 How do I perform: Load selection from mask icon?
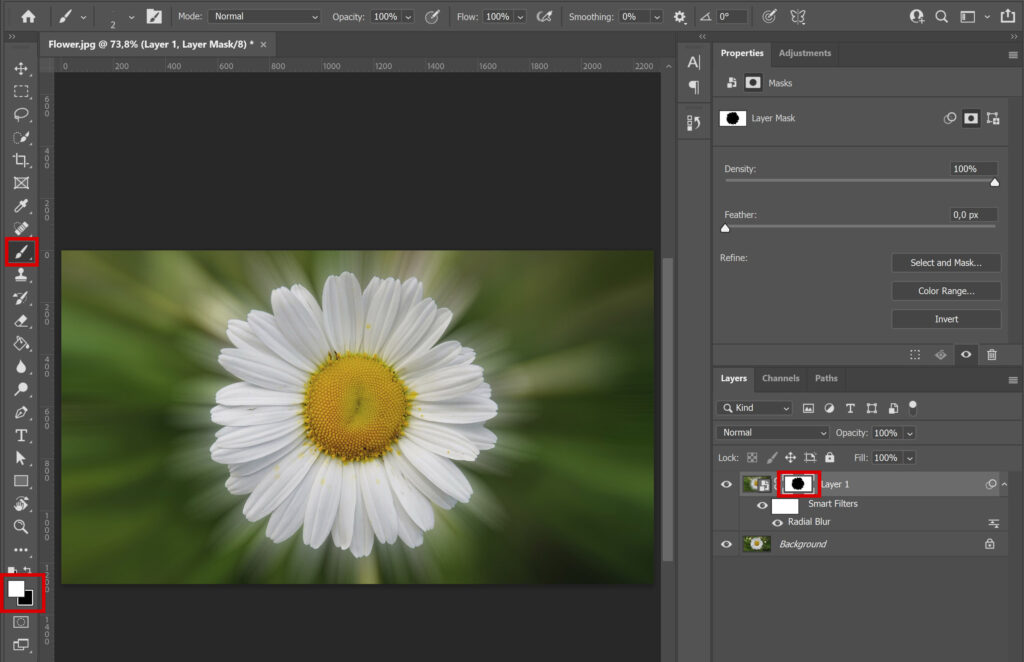[915, 355]
